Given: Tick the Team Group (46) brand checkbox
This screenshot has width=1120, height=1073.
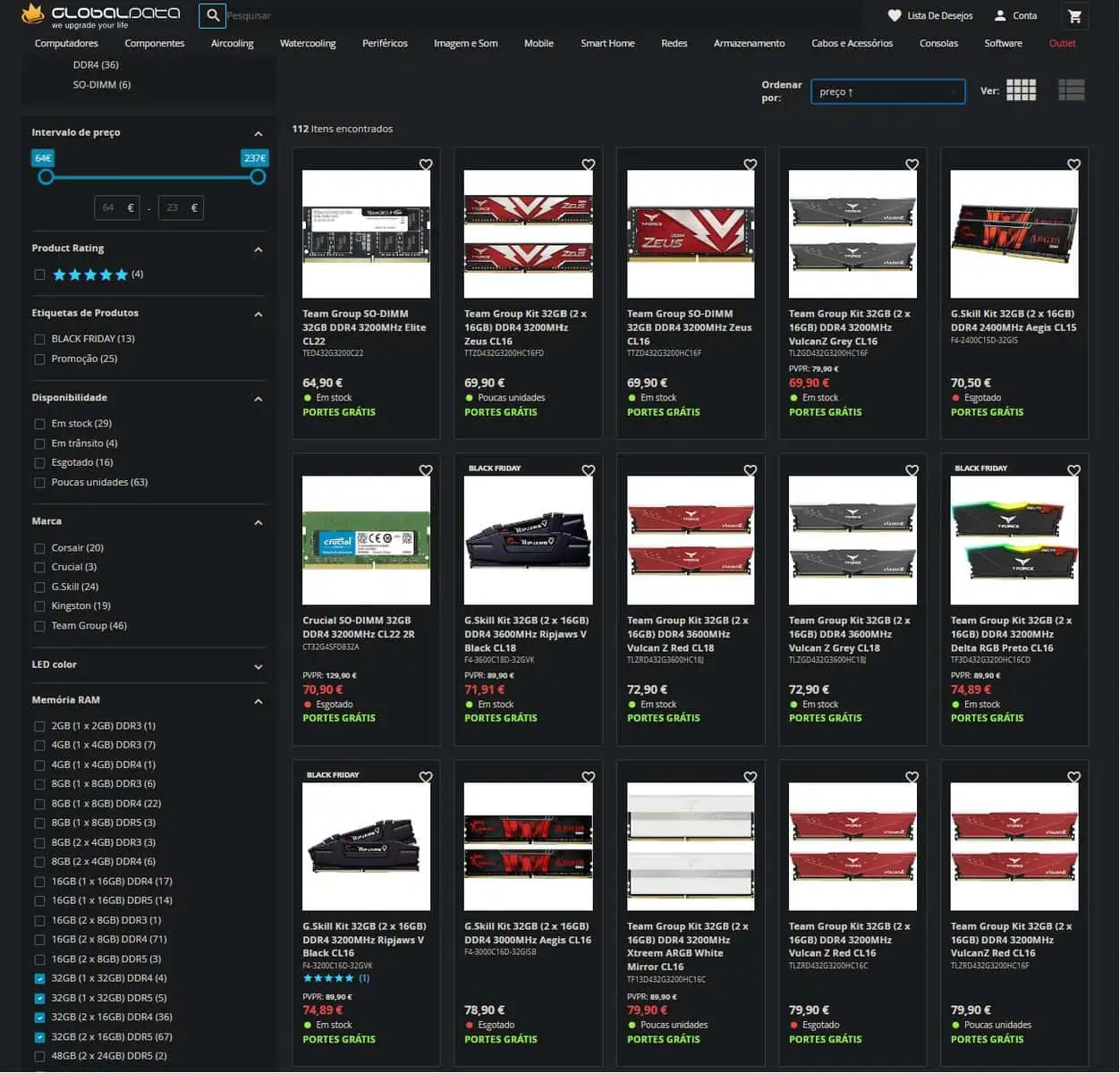Looking at the screenshot, I should (39, 626).
